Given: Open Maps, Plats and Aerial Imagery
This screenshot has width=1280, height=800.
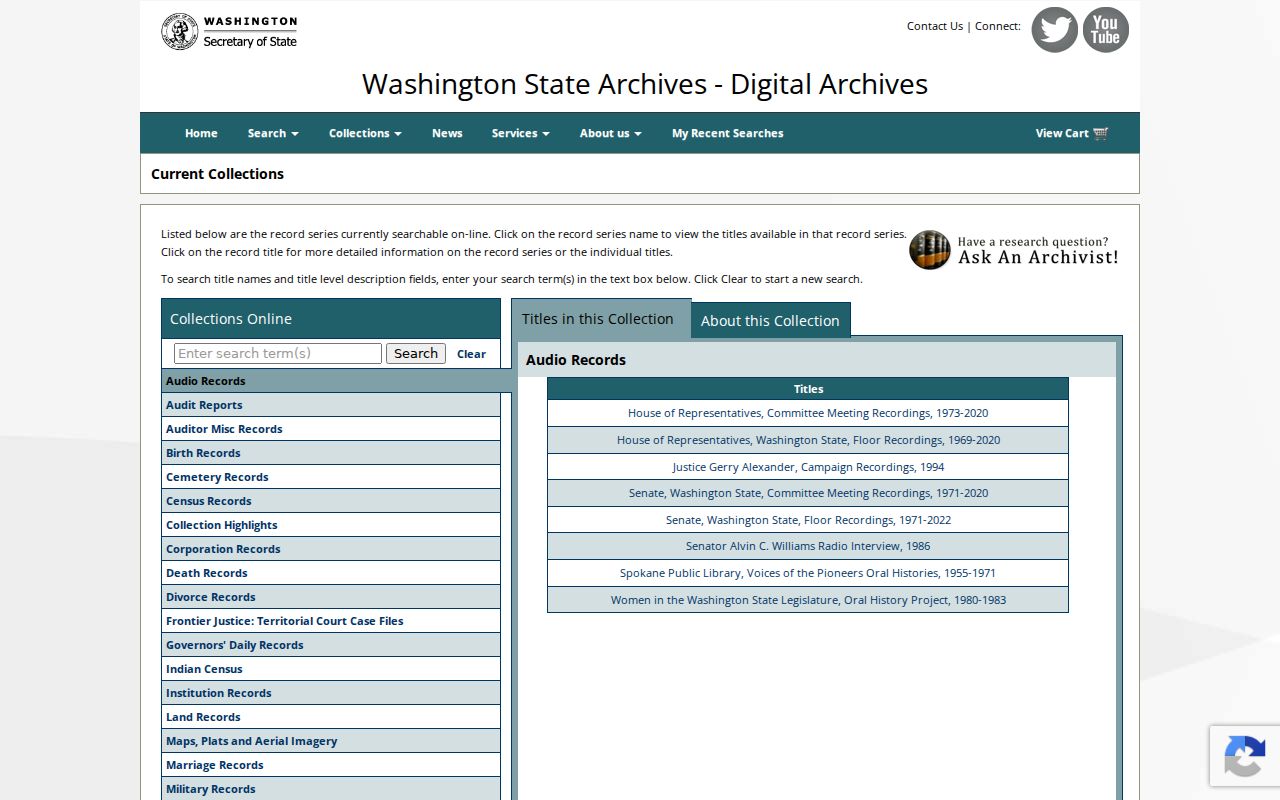Looking at the screenshot, I should 331,741.
